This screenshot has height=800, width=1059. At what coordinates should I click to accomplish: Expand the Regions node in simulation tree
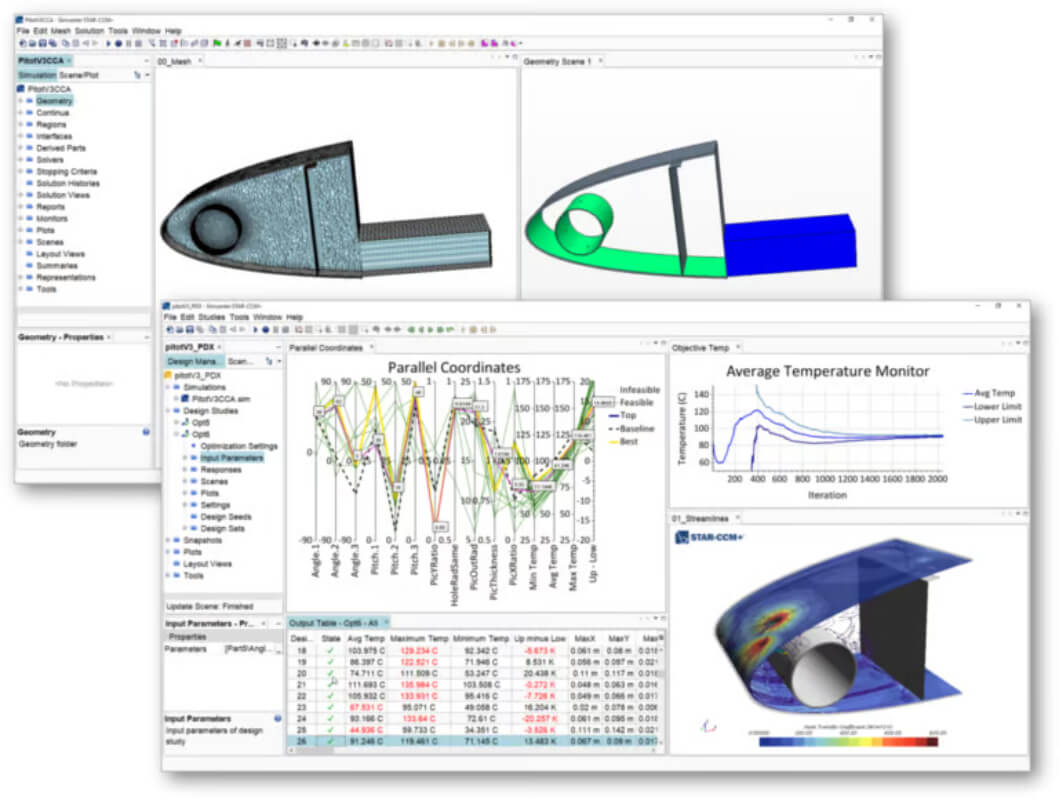point(20,124)
